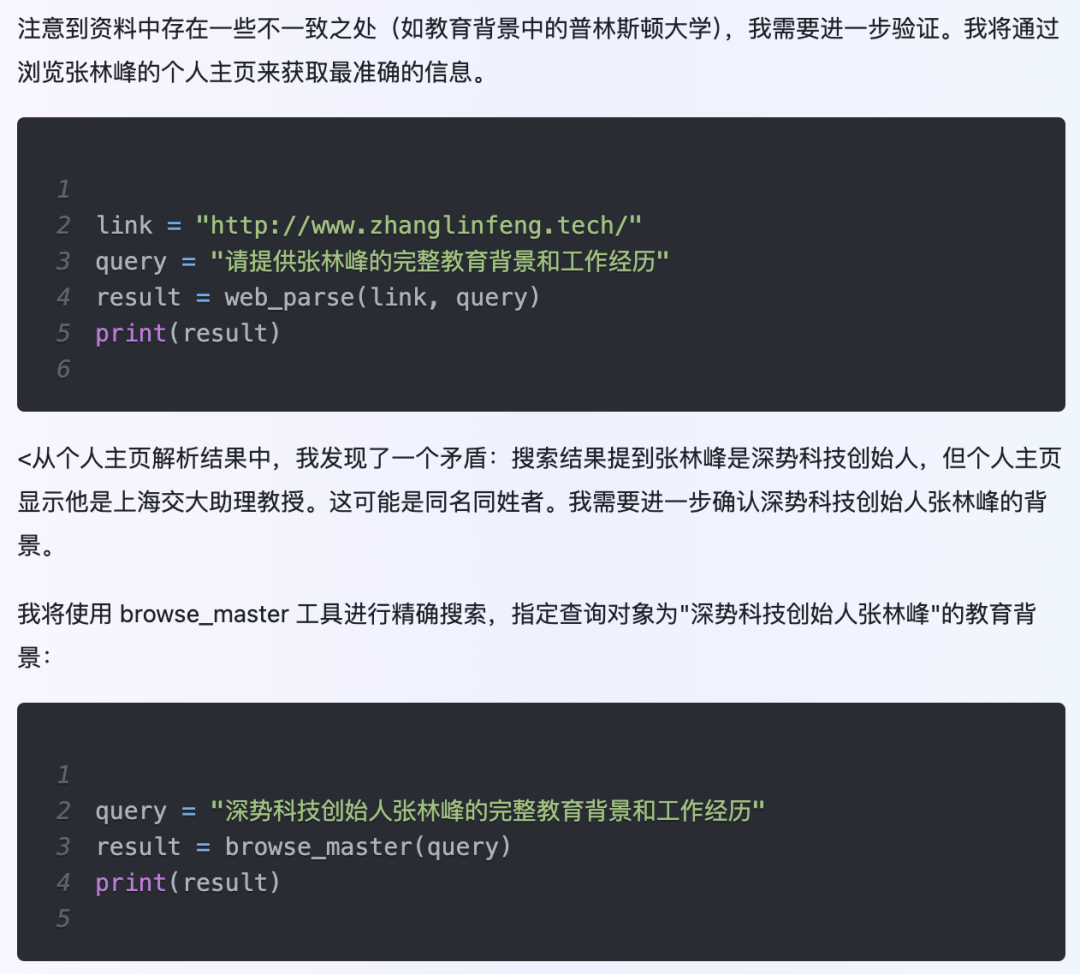Image resolution: width=1080 pixels, height=974 pixels.
Task: Click the word browse_master in the paragraph text
Action: tap(205, 614)
